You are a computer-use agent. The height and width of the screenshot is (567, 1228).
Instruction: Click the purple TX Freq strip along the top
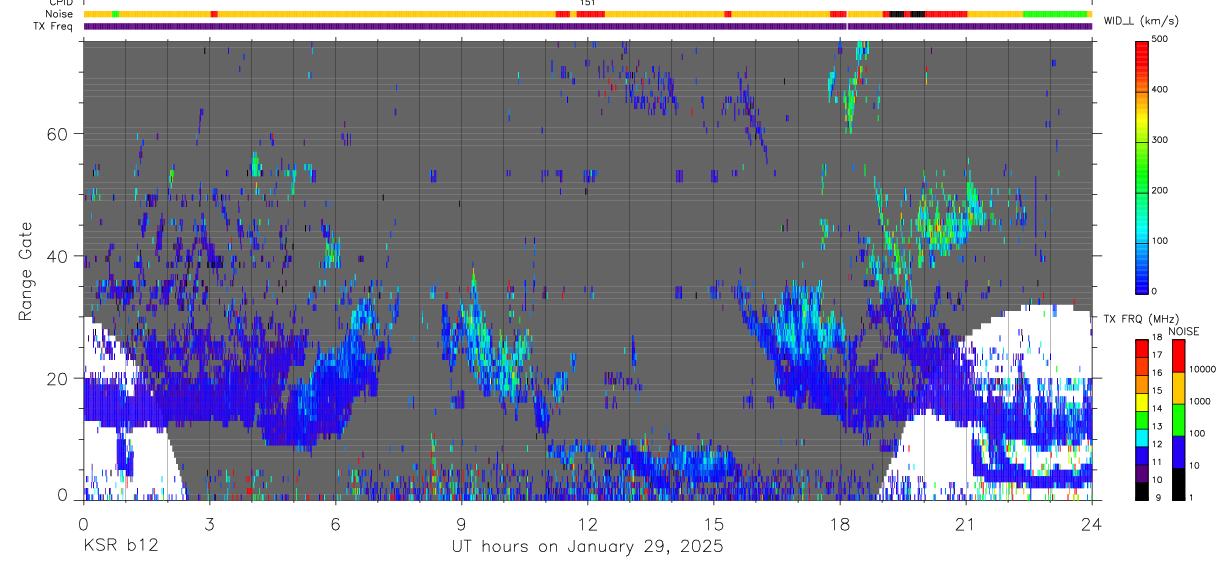coord(587,26)
